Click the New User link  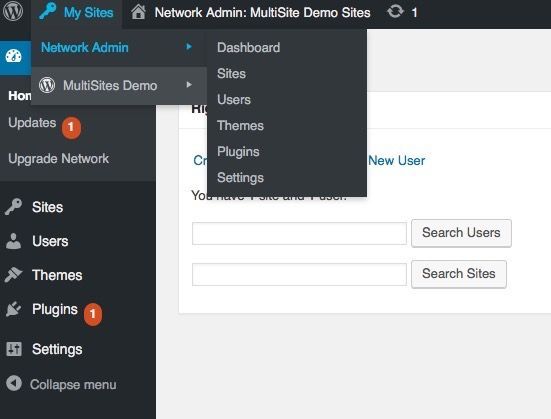(x=396, y=161)
